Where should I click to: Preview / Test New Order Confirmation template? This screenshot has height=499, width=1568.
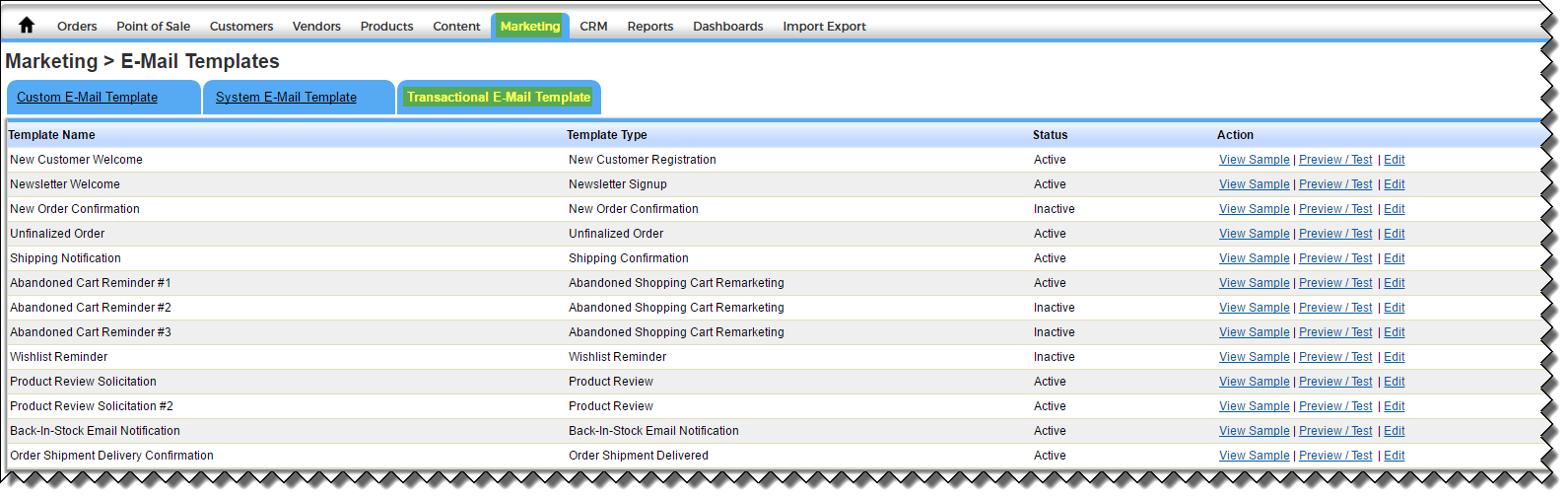tap(1335, 209)
